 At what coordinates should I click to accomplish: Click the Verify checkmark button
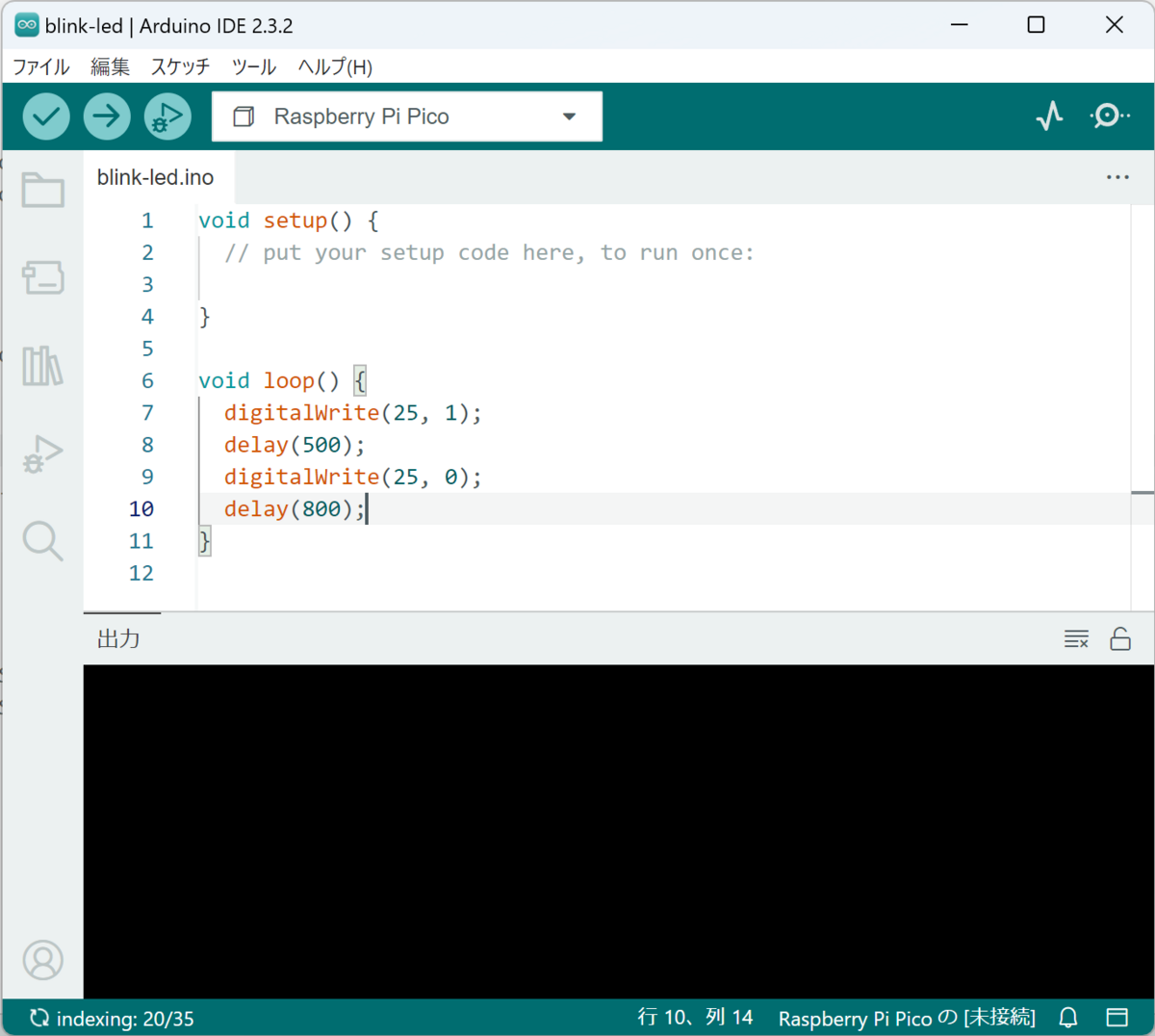pos(46,117)
